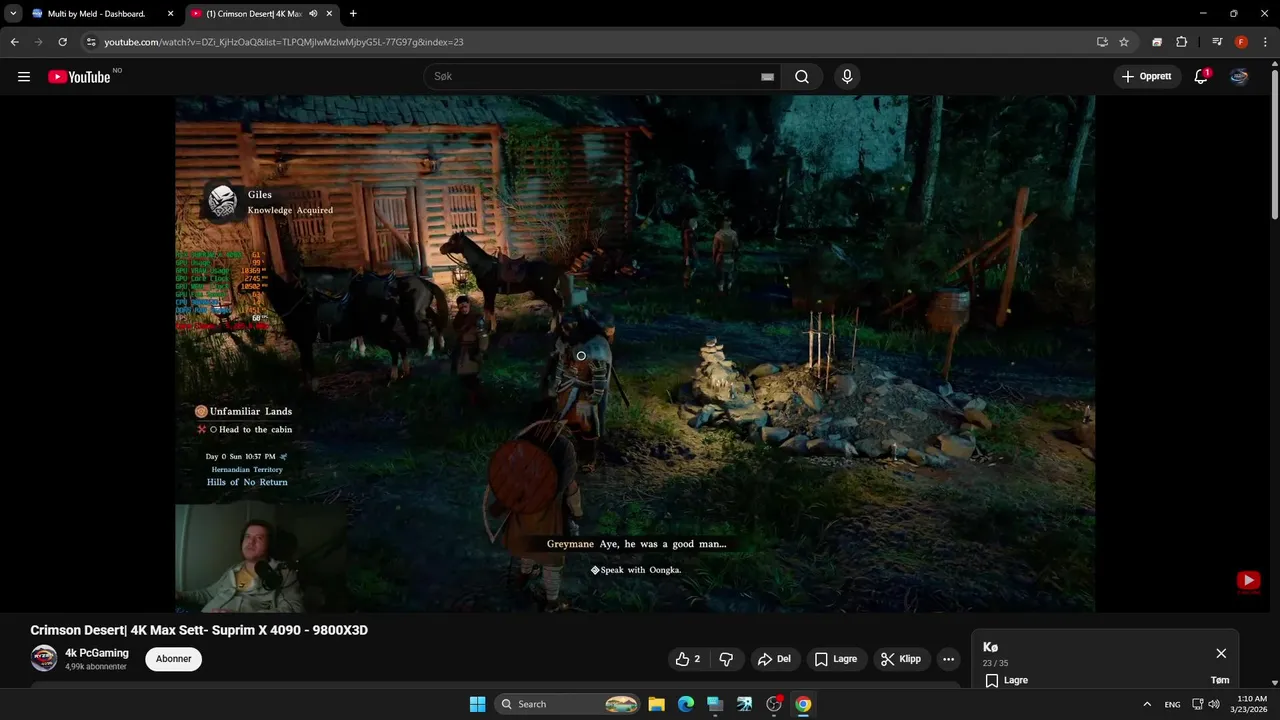The width and height of the screenshot is (1280, 720).
Task: Open the Chrome extensions puzzle icon
Action: 1182,42
